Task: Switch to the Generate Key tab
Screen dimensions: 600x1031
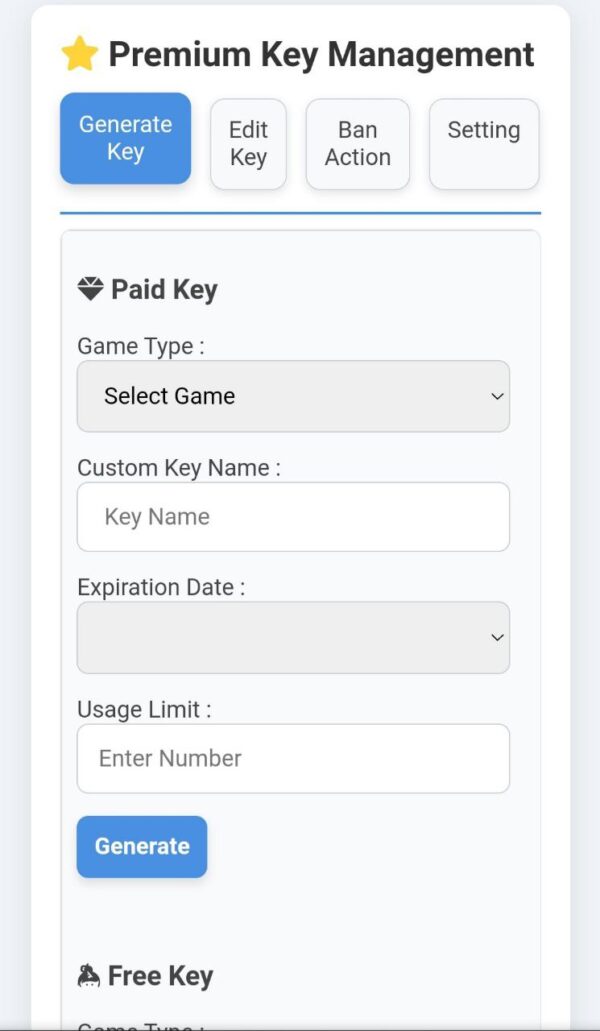Action: pyautogui.click(x=126, y=138)
